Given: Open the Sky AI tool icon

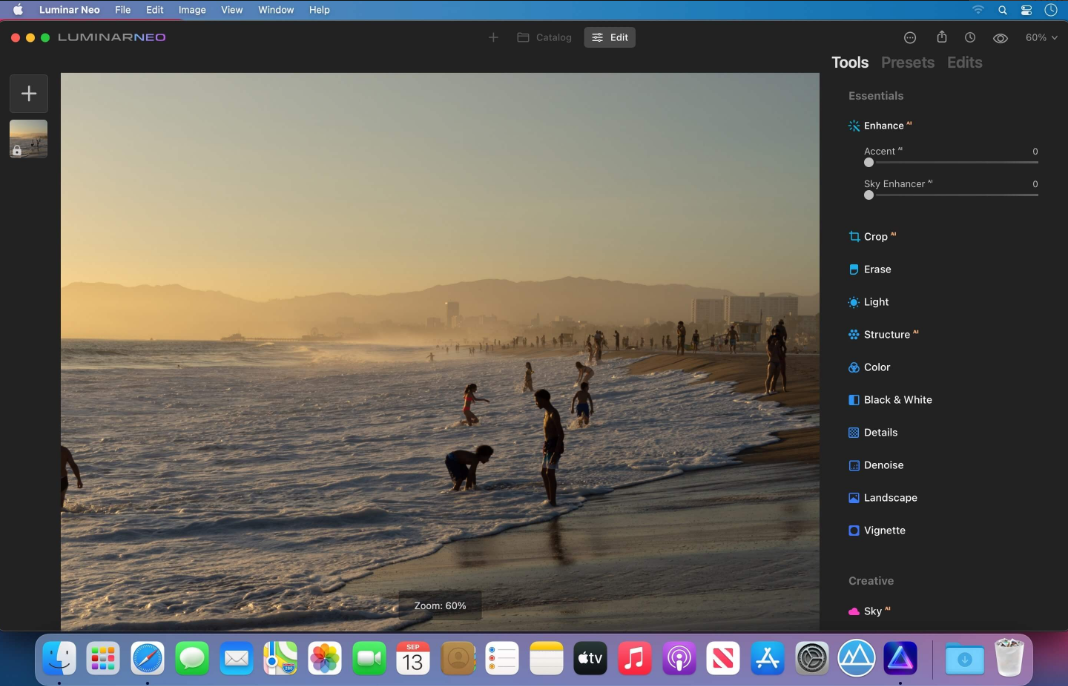Looking at the screenshot, I should pyautogui.click(x=853, y=612).
